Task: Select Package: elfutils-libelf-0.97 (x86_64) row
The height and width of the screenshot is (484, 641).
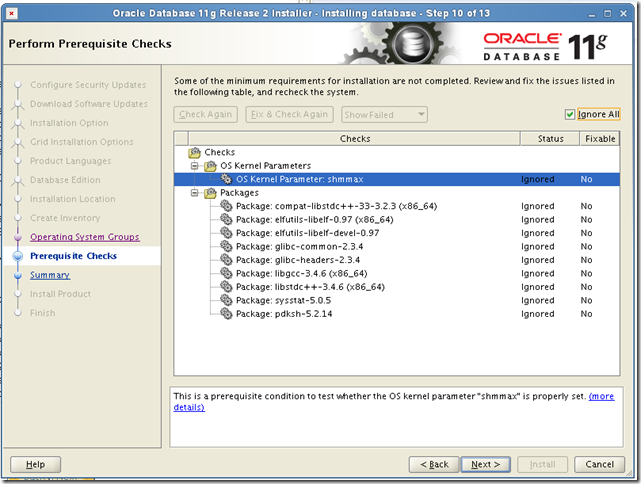Action: pos(397,220)
